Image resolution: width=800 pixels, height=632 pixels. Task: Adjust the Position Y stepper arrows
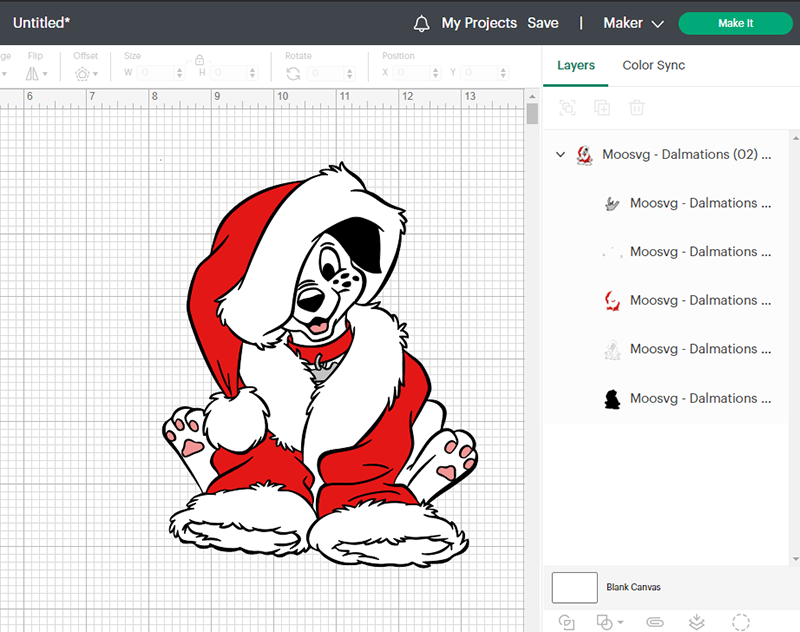pos(504,73)
